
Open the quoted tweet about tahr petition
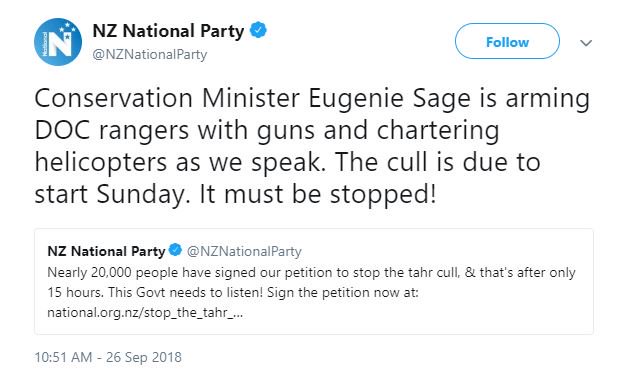(x=314, y=281)
